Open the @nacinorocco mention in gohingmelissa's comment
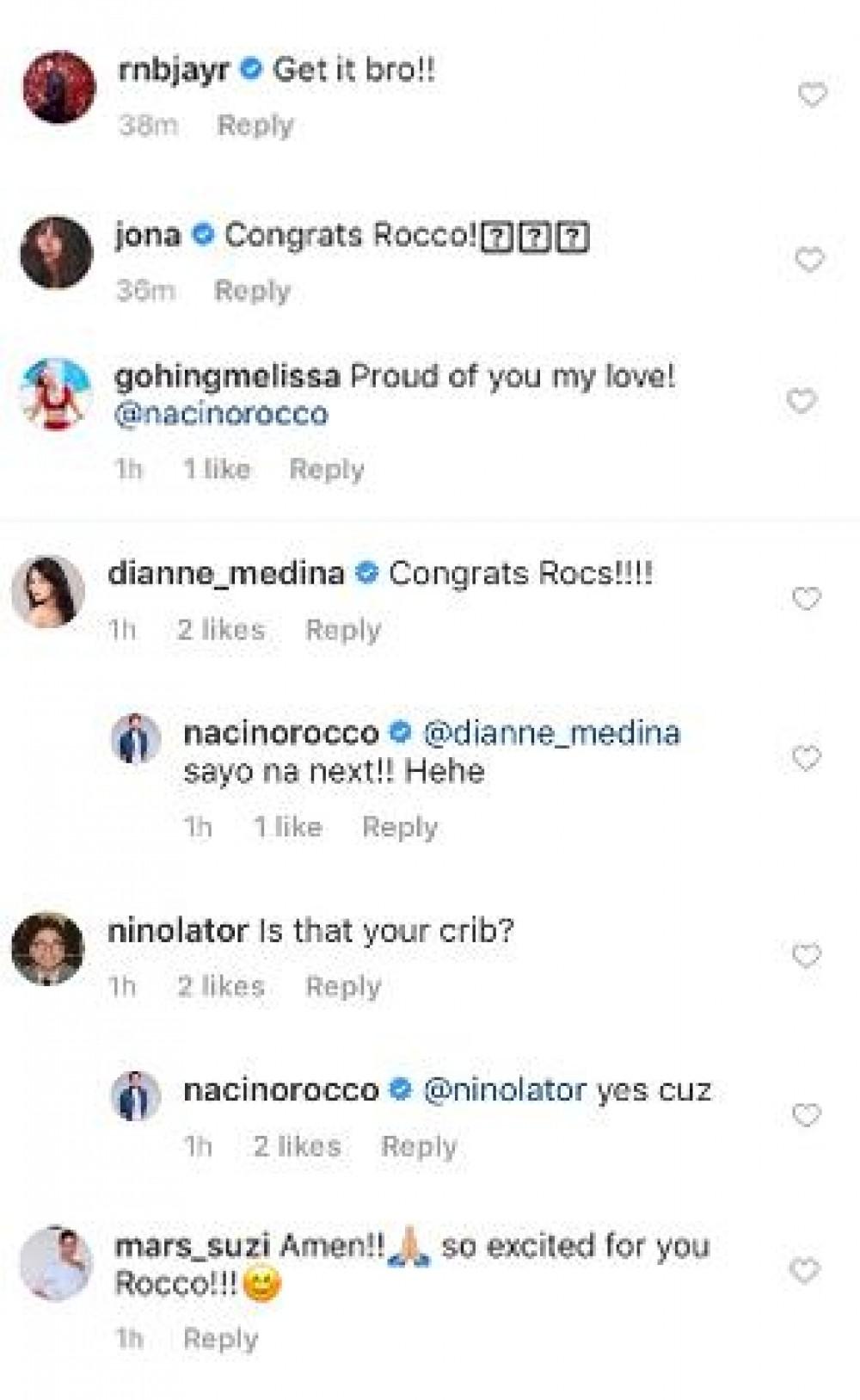 point(221,414)
